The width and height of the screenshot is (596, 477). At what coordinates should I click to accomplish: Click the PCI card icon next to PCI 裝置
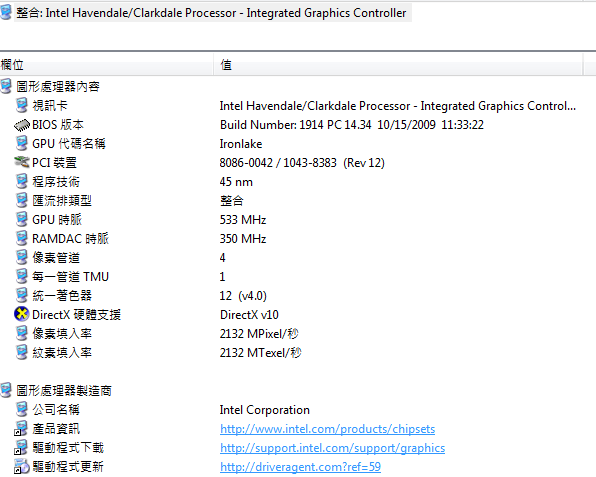tap(22, 162)
